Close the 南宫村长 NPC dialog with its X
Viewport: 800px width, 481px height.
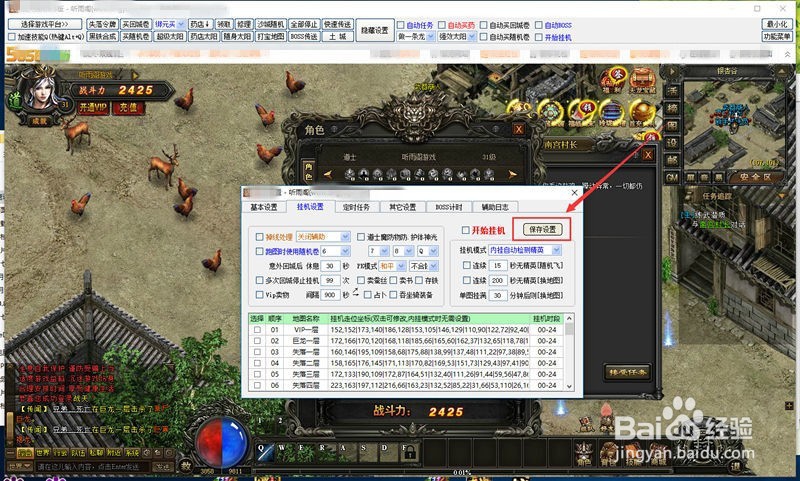click(648, 155)
